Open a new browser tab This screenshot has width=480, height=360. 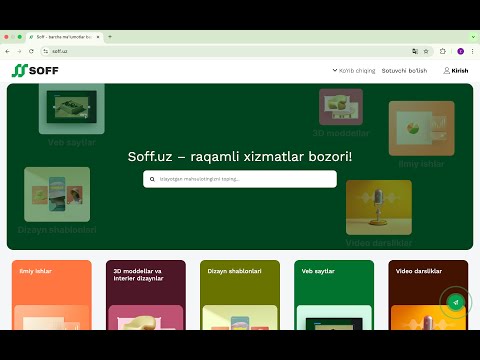pyautogui.click(x=110, y=37)
